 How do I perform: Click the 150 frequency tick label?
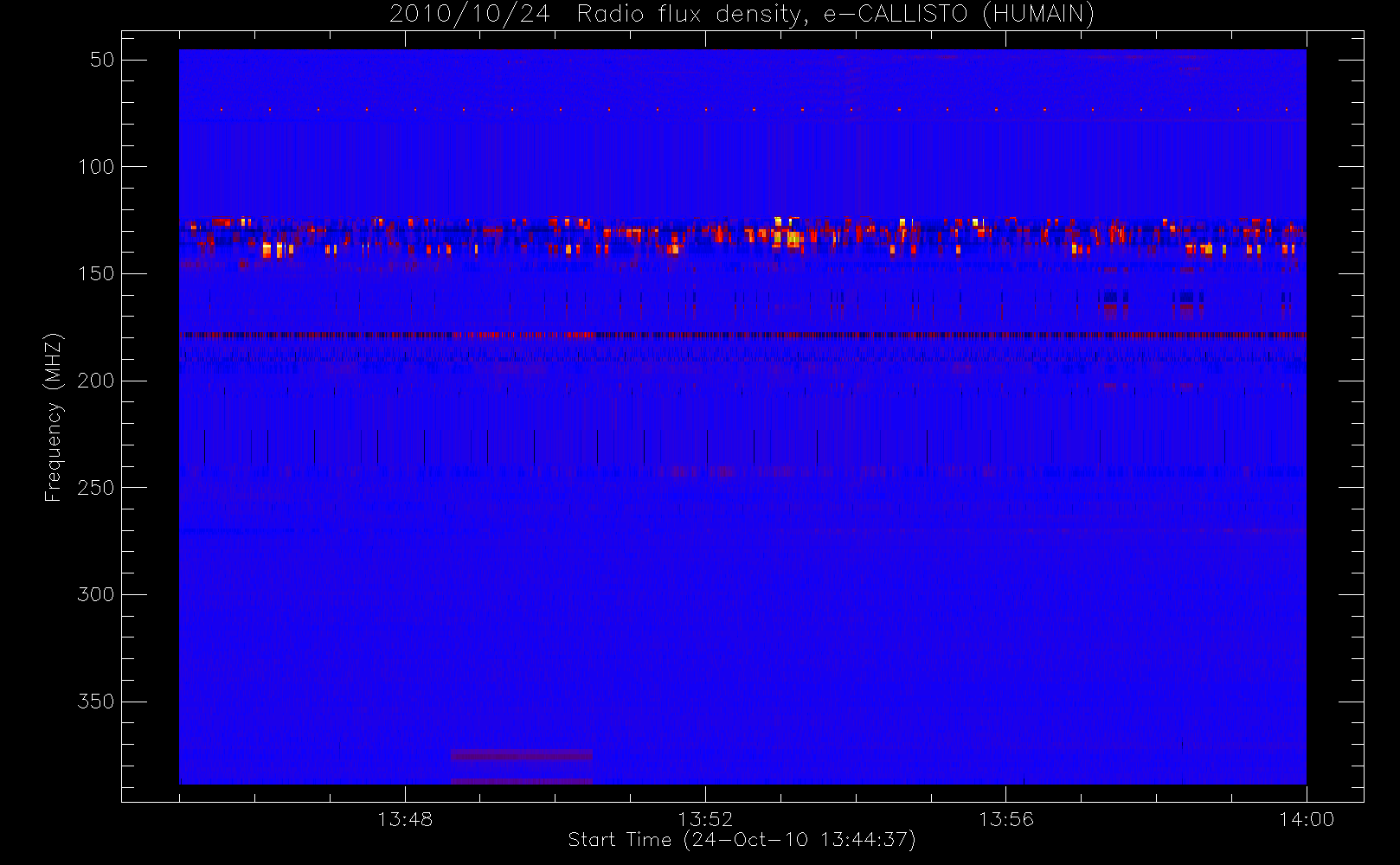[96, 273]
